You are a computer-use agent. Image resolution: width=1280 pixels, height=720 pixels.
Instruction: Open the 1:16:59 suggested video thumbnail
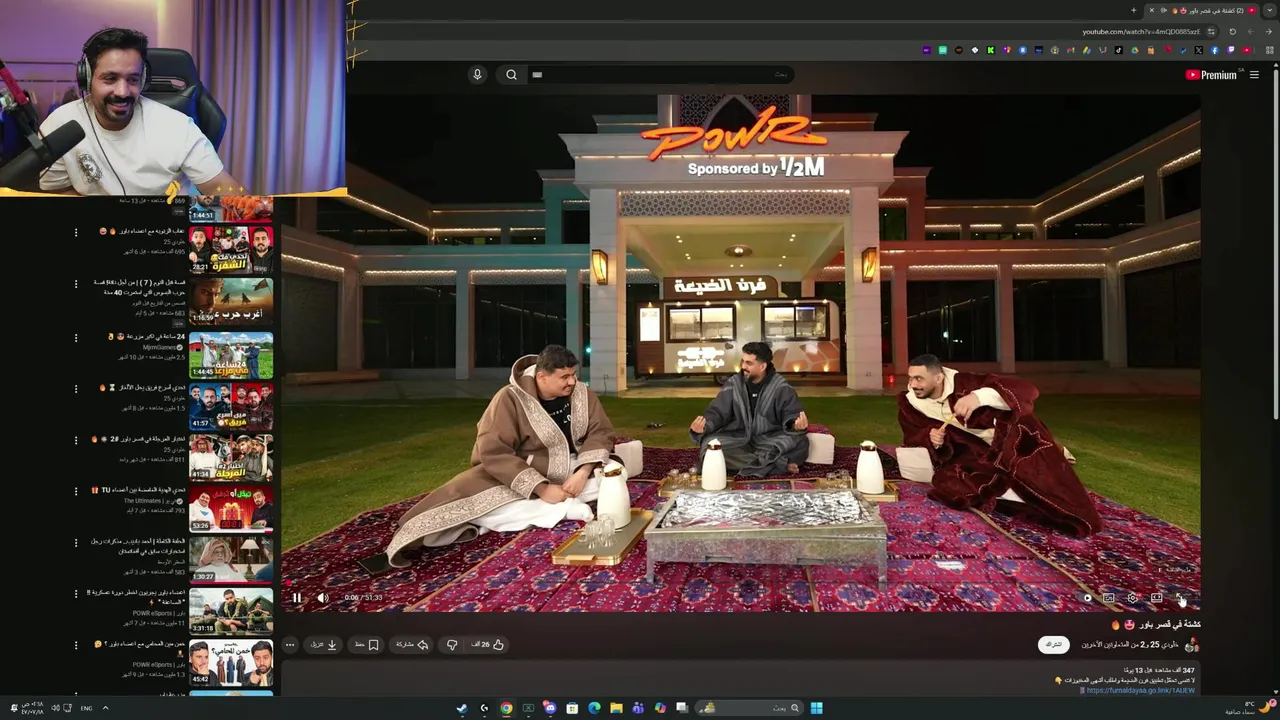point(231,302)
